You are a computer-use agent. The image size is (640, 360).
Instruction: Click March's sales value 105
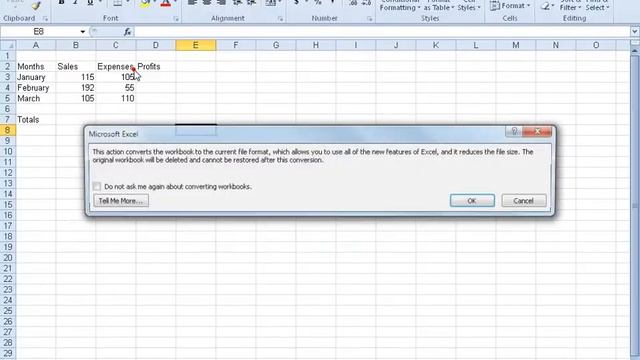click(x=76, y=98)
